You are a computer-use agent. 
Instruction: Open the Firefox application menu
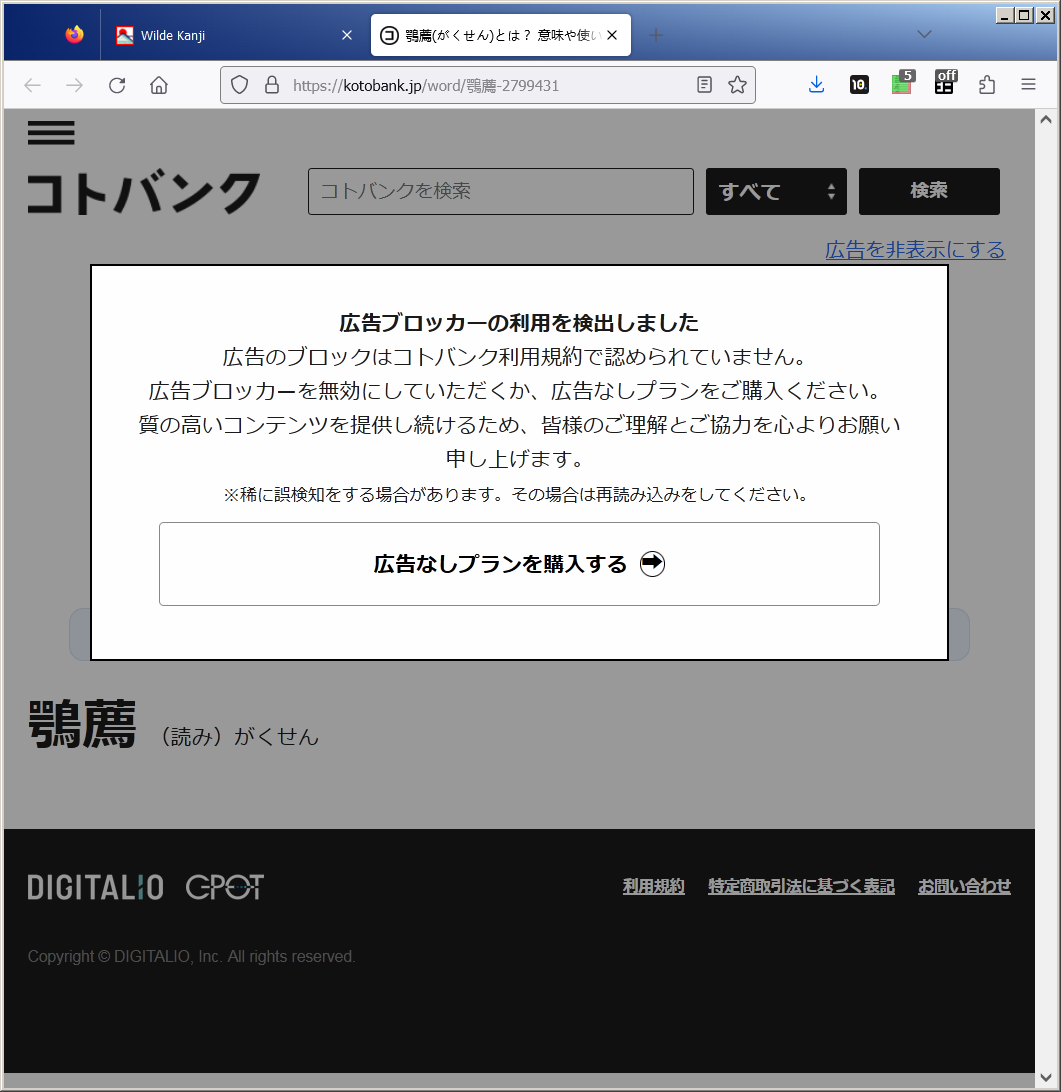(x=1028, y=85)
